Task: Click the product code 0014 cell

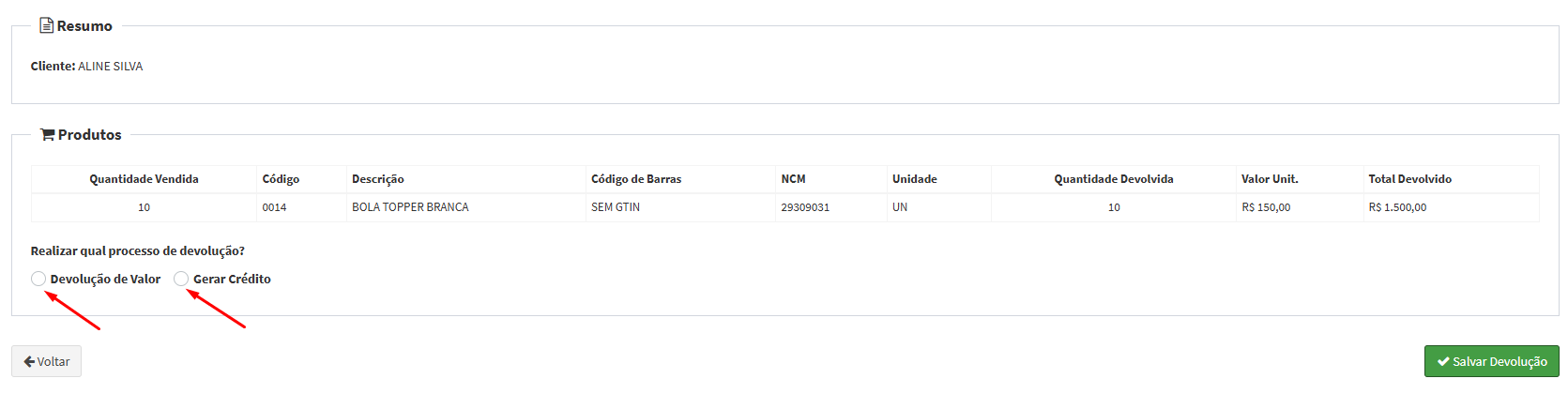Action: point(274,207)
